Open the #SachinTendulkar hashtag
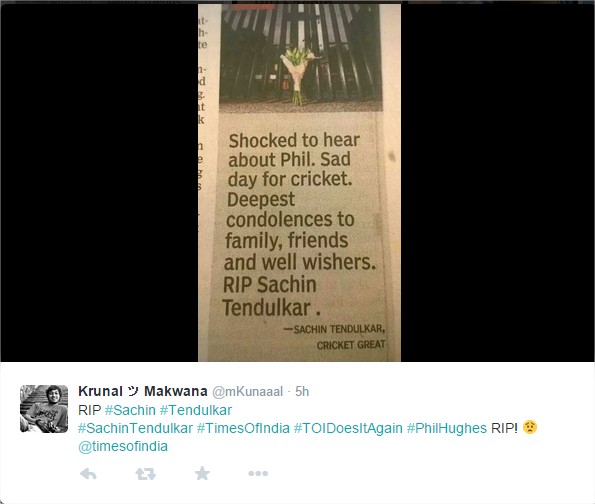 (135, 428)
